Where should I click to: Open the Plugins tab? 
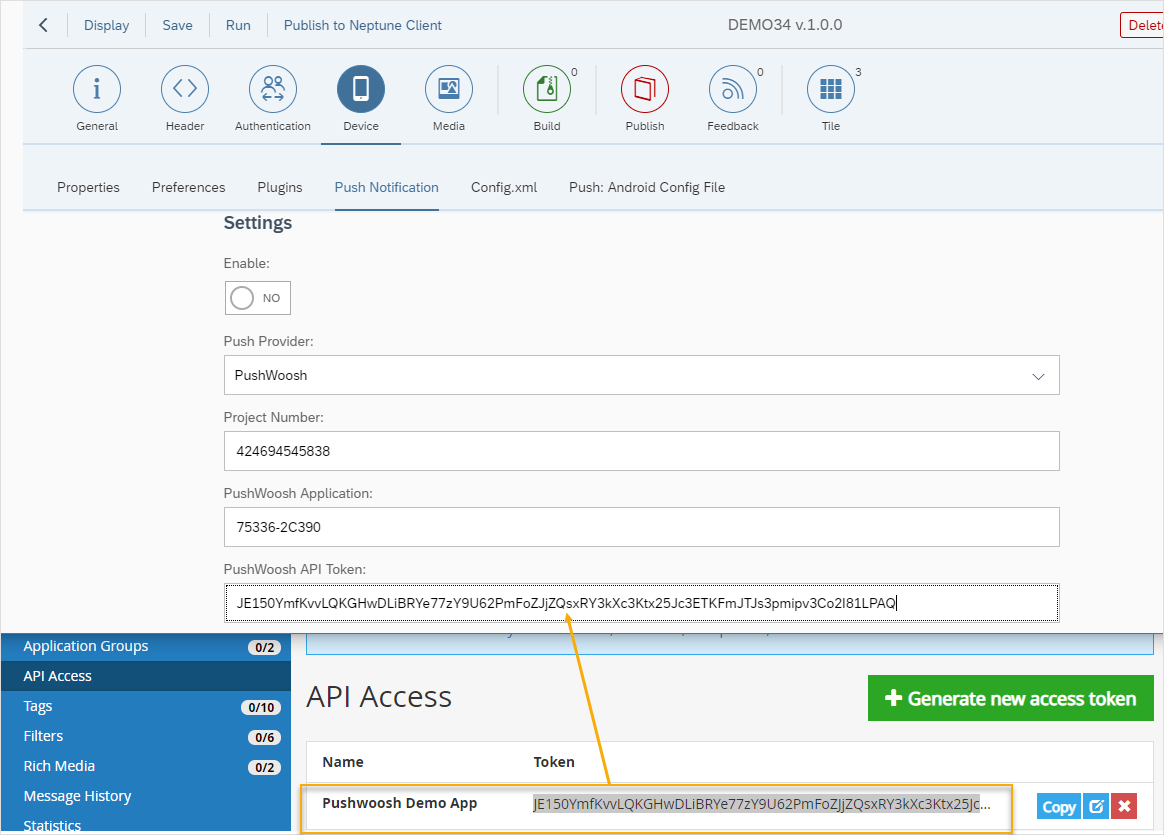280,187
